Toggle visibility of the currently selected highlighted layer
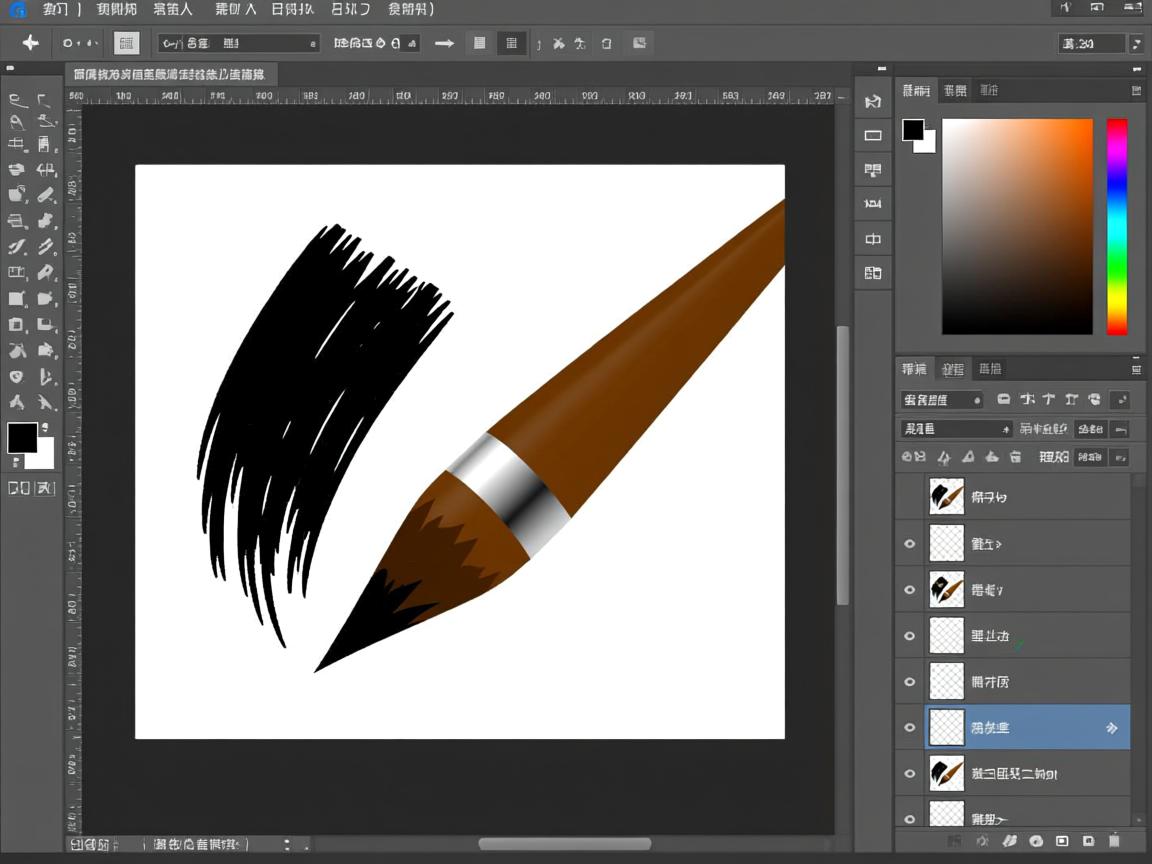Viewport: 1152px width, 864px height. coord(909,727)
